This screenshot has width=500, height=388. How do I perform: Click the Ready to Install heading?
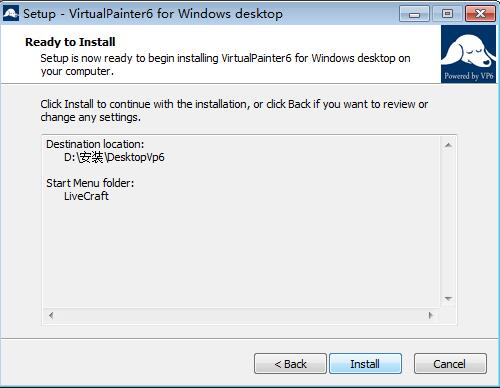pos(70,42)
